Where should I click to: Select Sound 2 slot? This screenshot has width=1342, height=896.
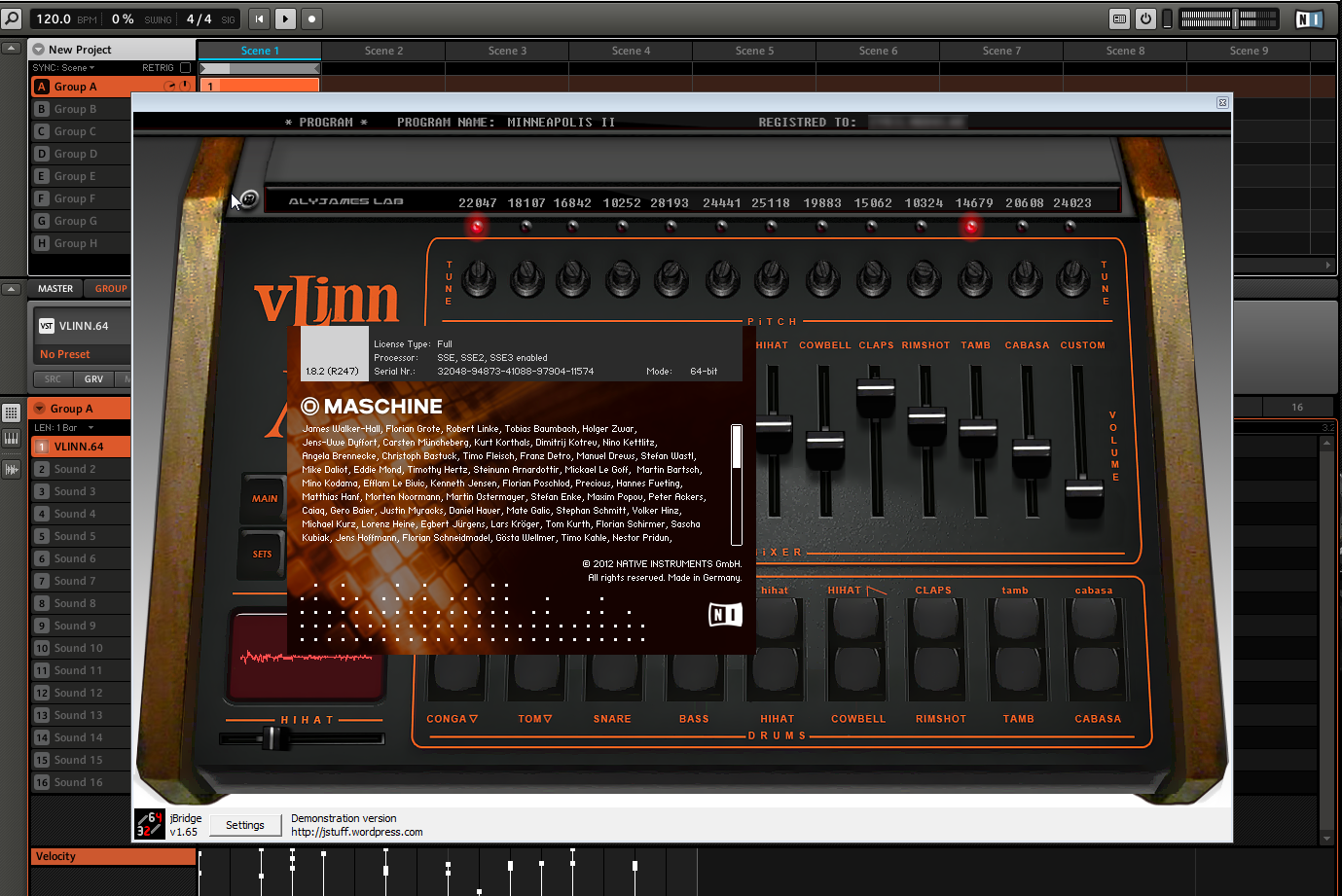[82, 469]
